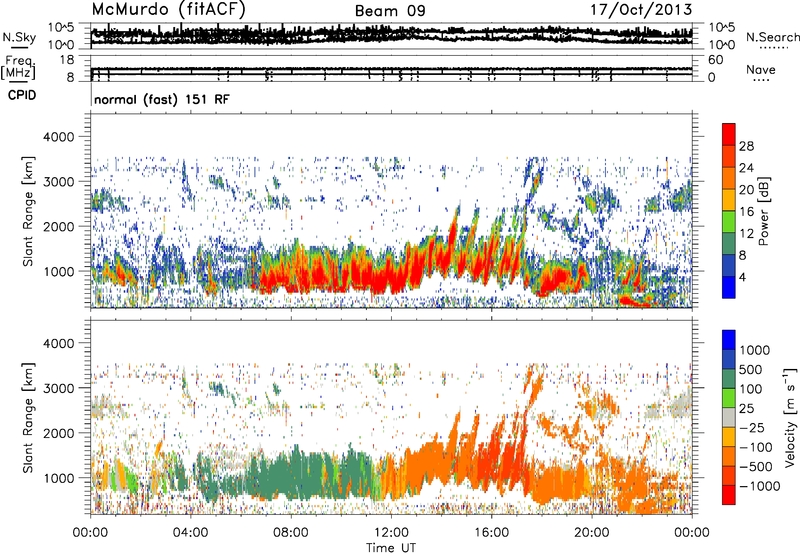This screenshot has width=800, height=554.
Task: Pick the gray near-zero Velocity swatch
Action: pyautogui.click(x=729, y=417)
